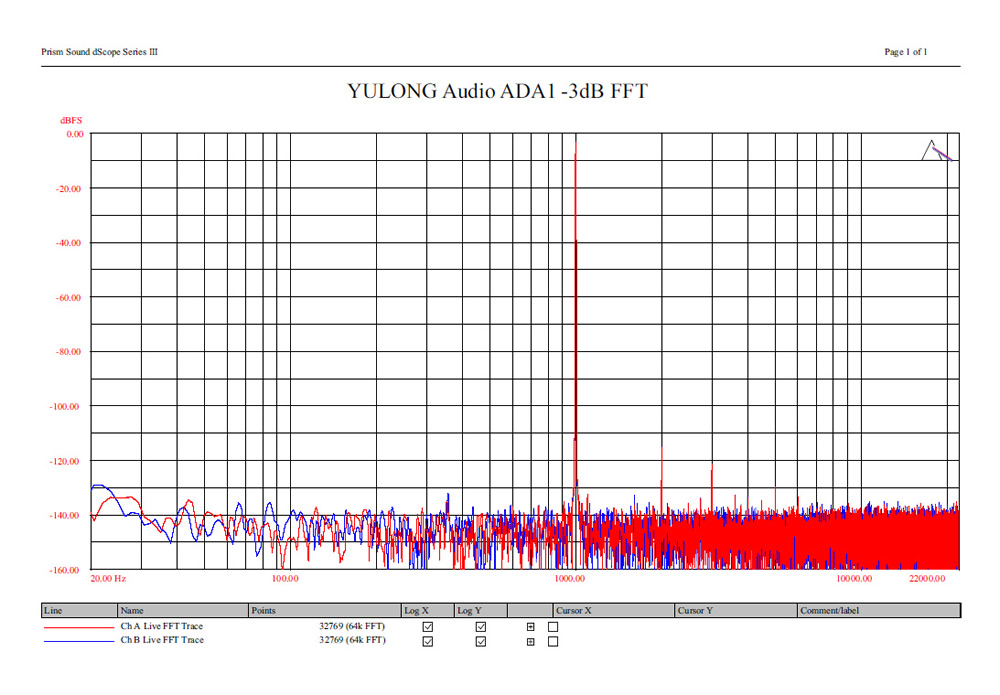Click the '-80.00' Y-axis label
The width and height of the screenshot is (1000, 695).
69,352
